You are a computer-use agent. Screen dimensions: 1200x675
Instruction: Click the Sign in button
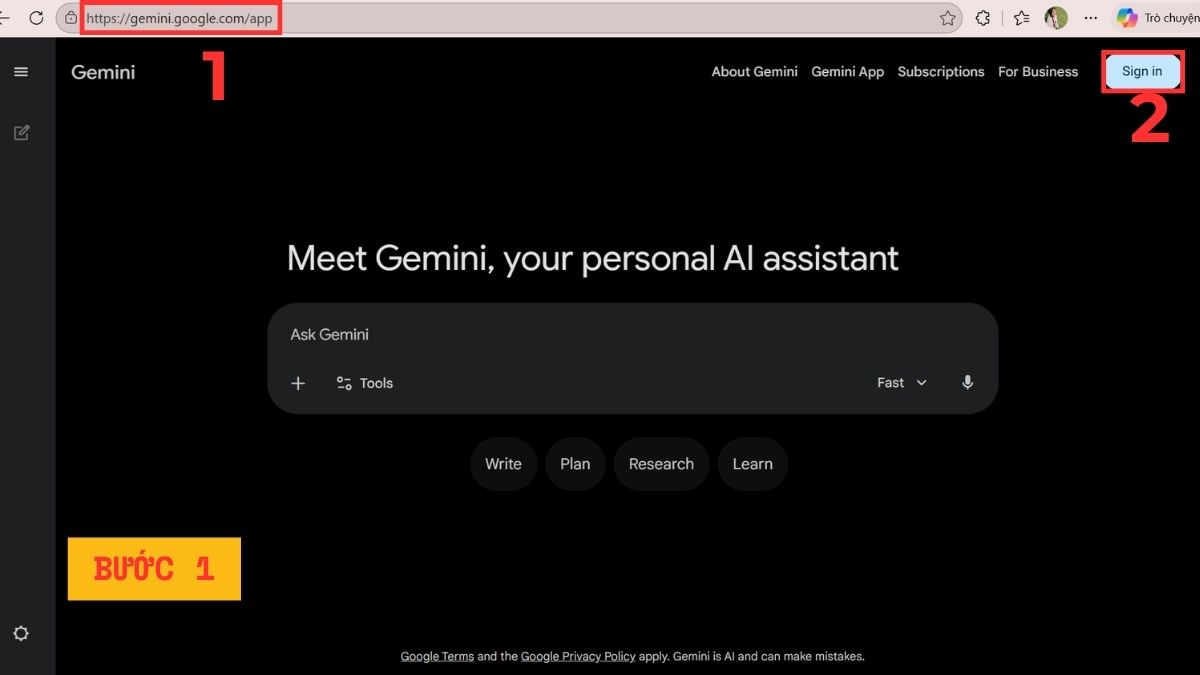[x=1142, y=71]
